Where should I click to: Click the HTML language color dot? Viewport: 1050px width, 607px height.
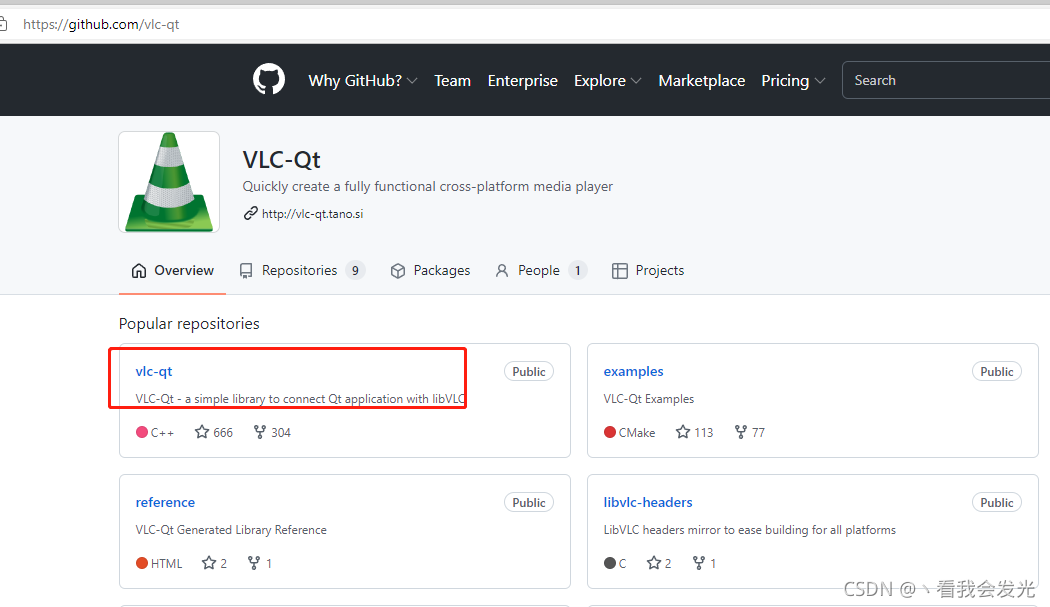[142, 563]
